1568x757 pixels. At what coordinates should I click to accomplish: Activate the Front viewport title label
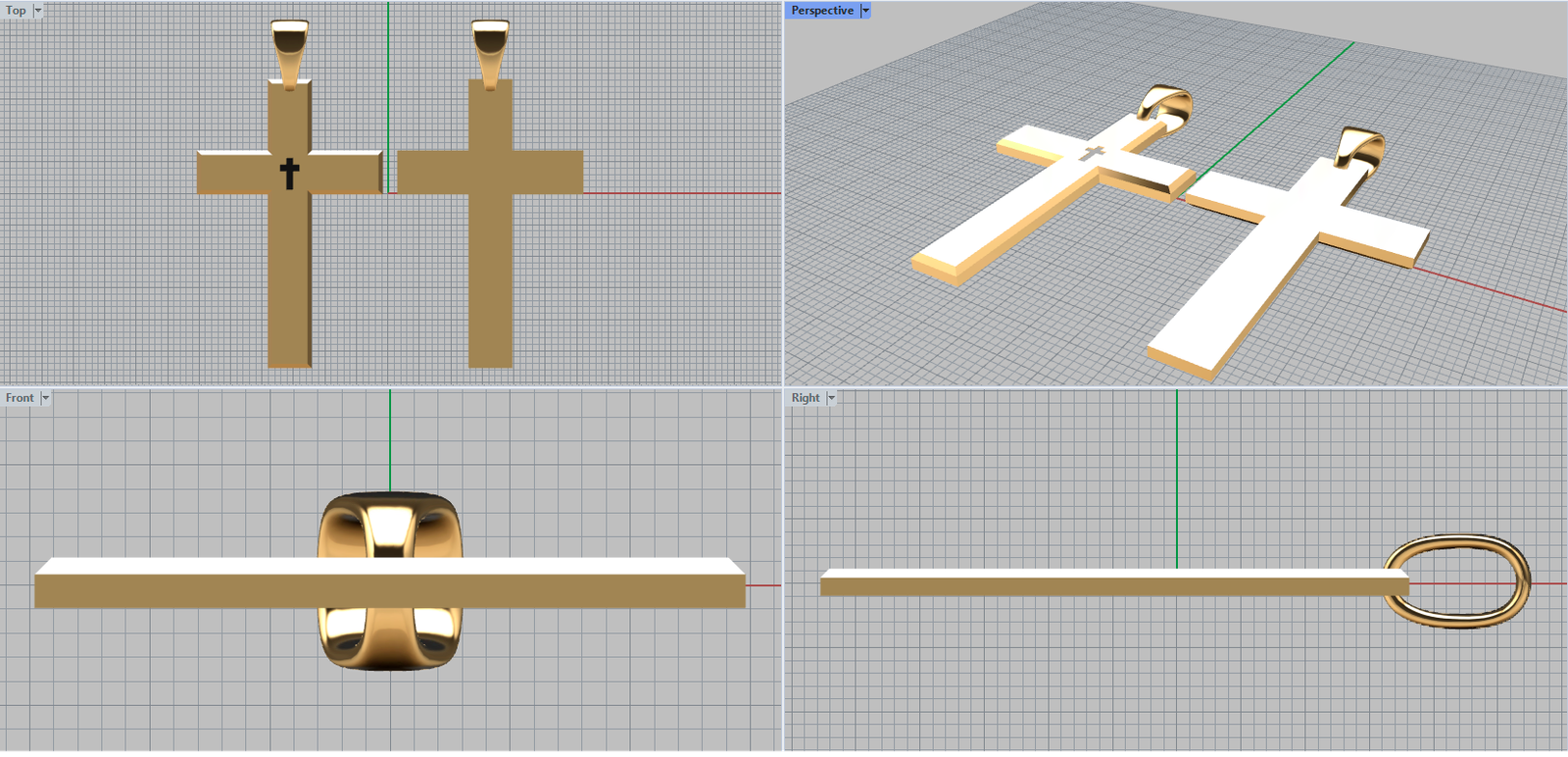(x=20, y=398)
